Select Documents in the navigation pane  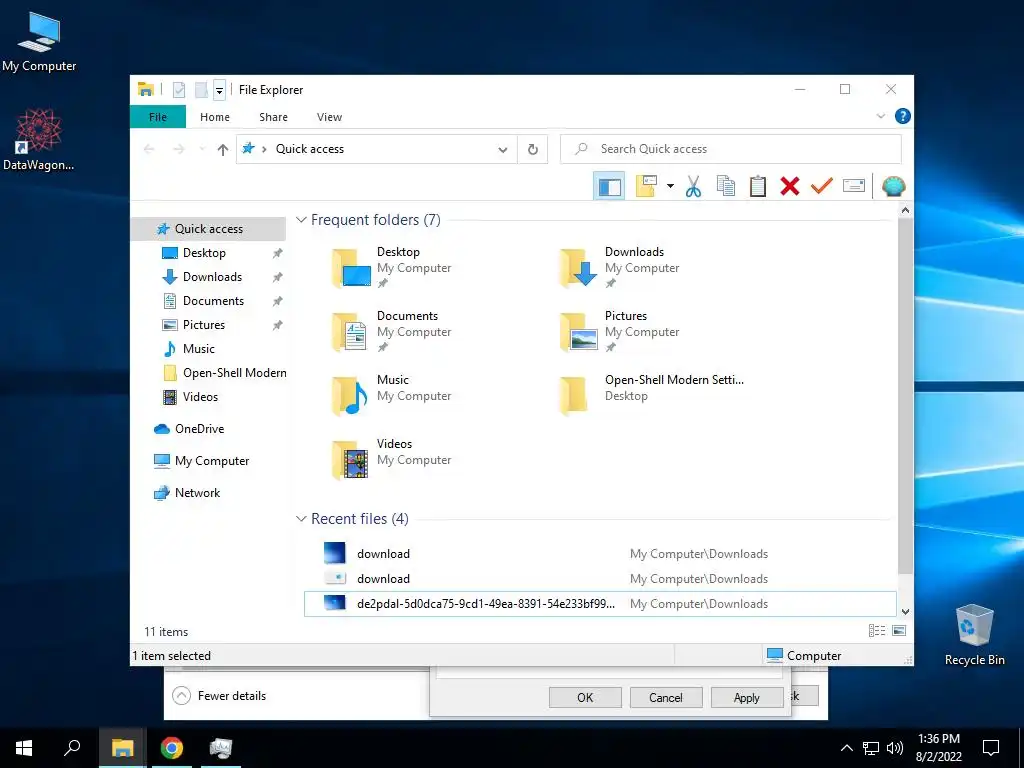[213, 301]
